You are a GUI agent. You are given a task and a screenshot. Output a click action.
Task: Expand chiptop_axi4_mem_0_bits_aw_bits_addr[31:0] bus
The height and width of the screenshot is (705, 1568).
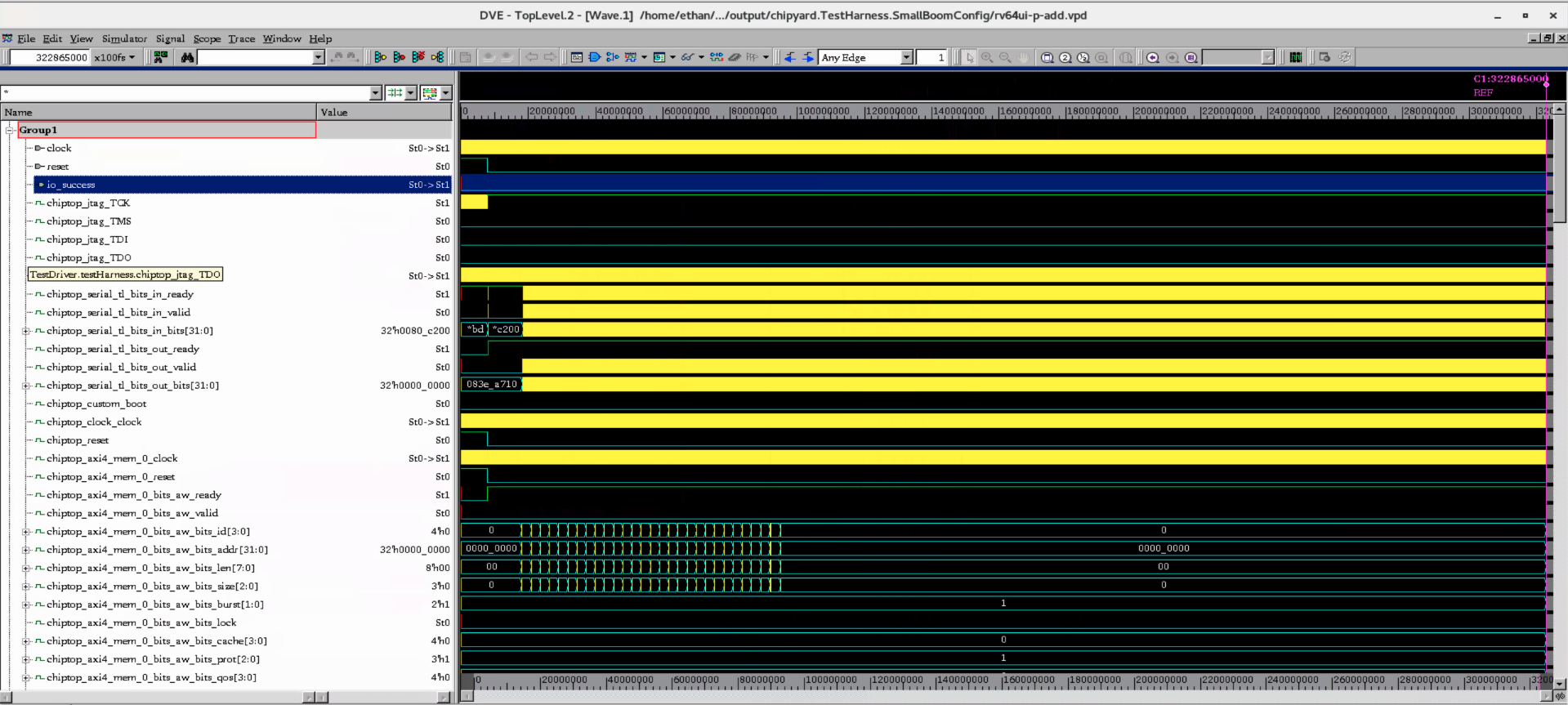pos(25,550)
